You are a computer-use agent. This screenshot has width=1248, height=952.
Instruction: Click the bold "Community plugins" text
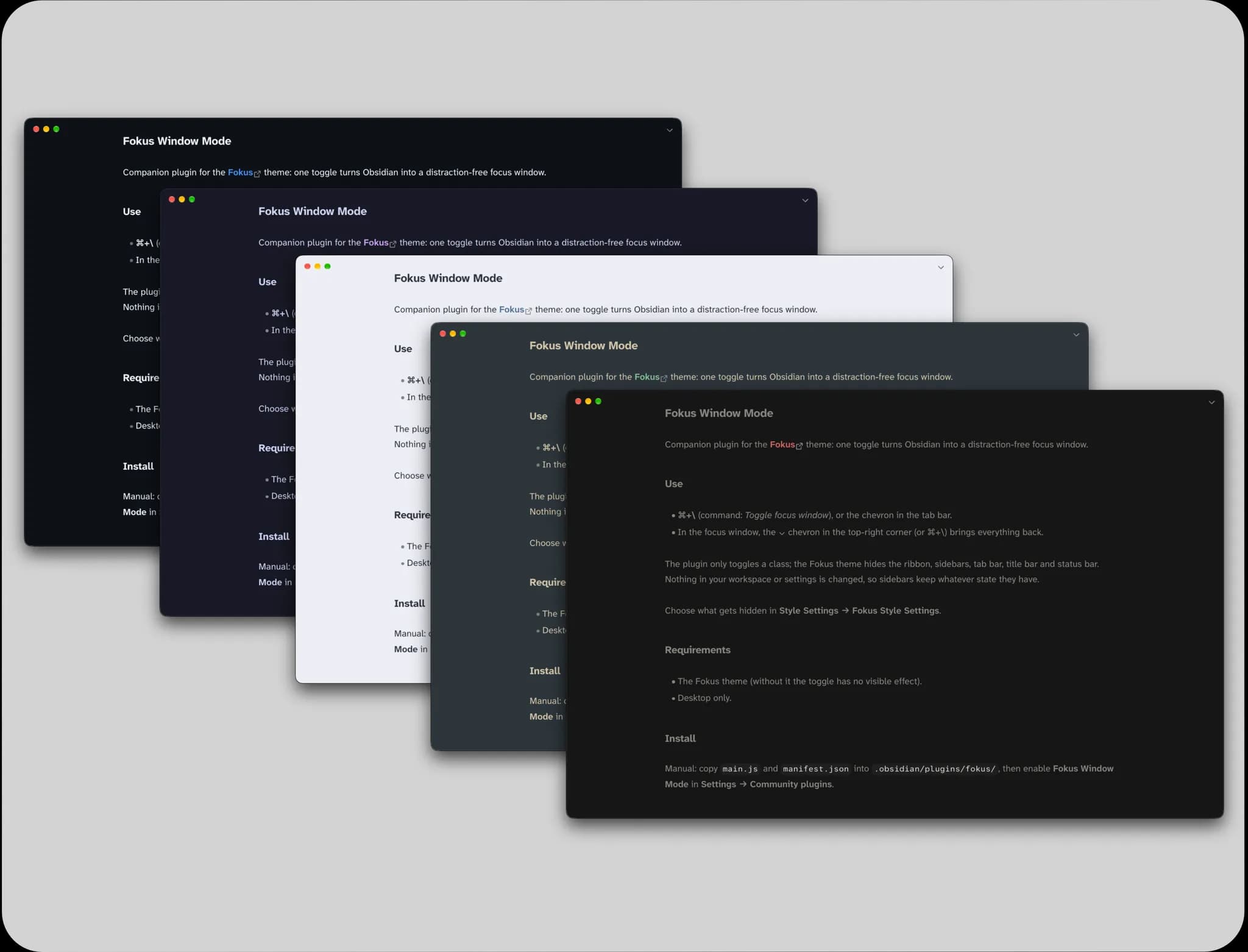790,784
